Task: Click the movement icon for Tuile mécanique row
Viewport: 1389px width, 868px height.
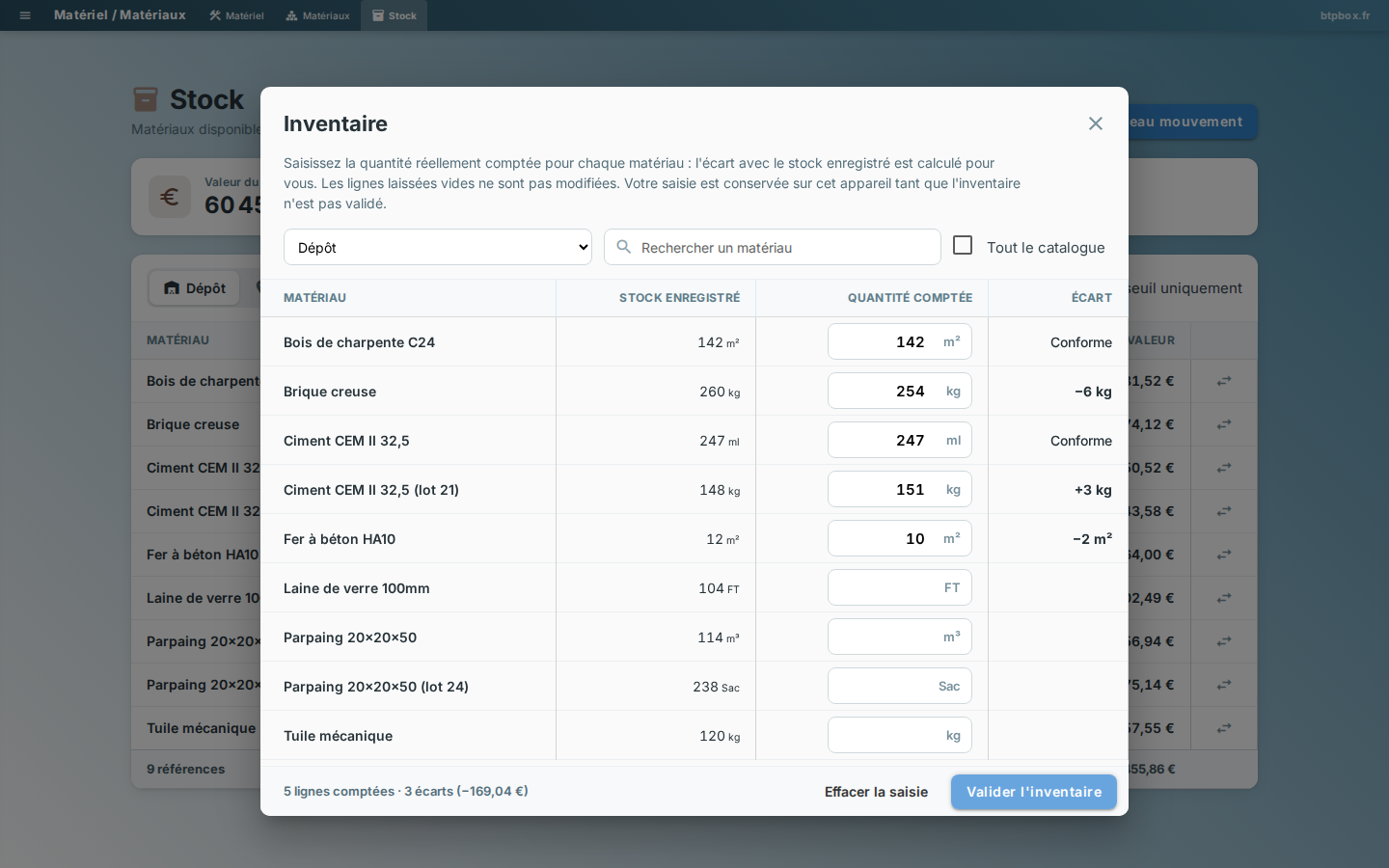Action: [1224, 728]
